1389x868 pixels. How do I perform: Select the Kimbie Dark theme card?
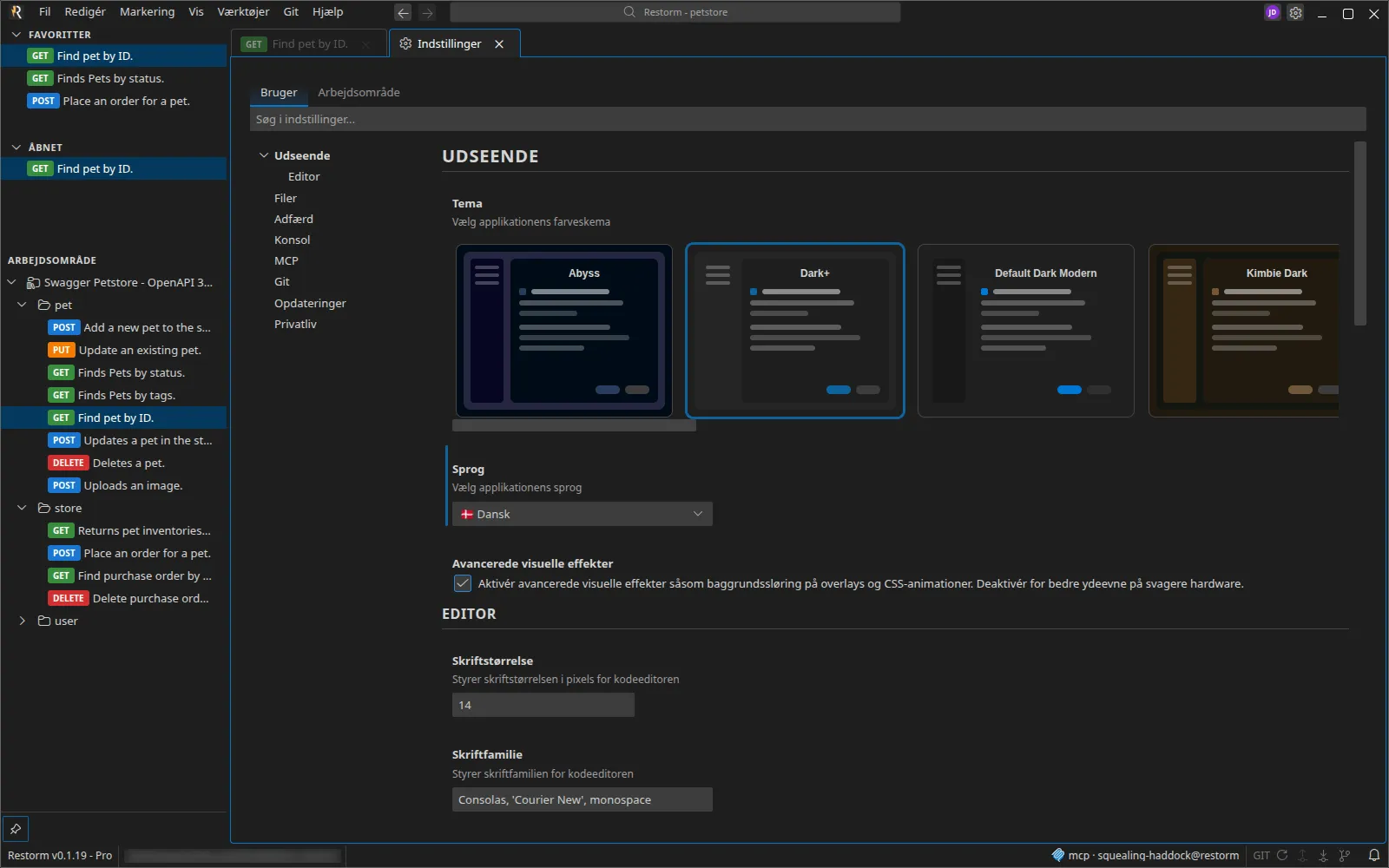[x=1244, y=331]
